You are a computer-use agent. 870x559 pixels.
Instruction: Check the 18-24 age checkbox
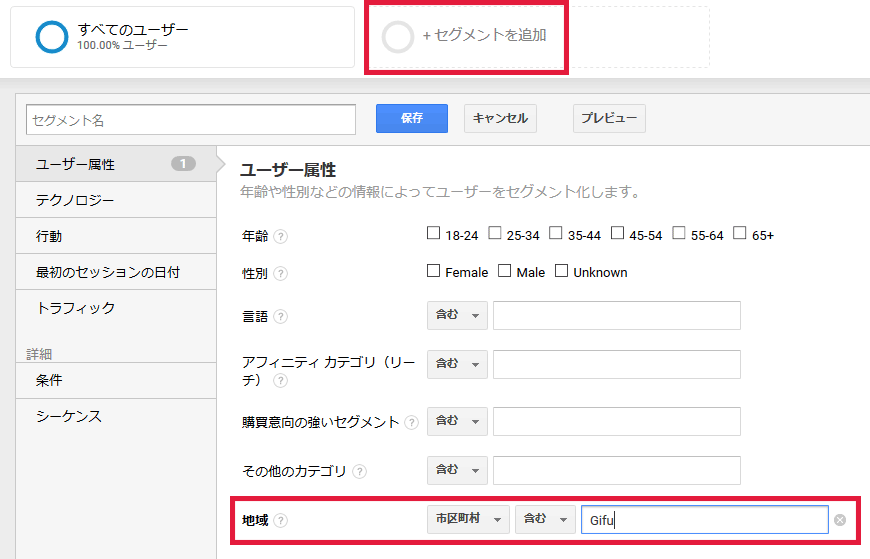point(433,233)
